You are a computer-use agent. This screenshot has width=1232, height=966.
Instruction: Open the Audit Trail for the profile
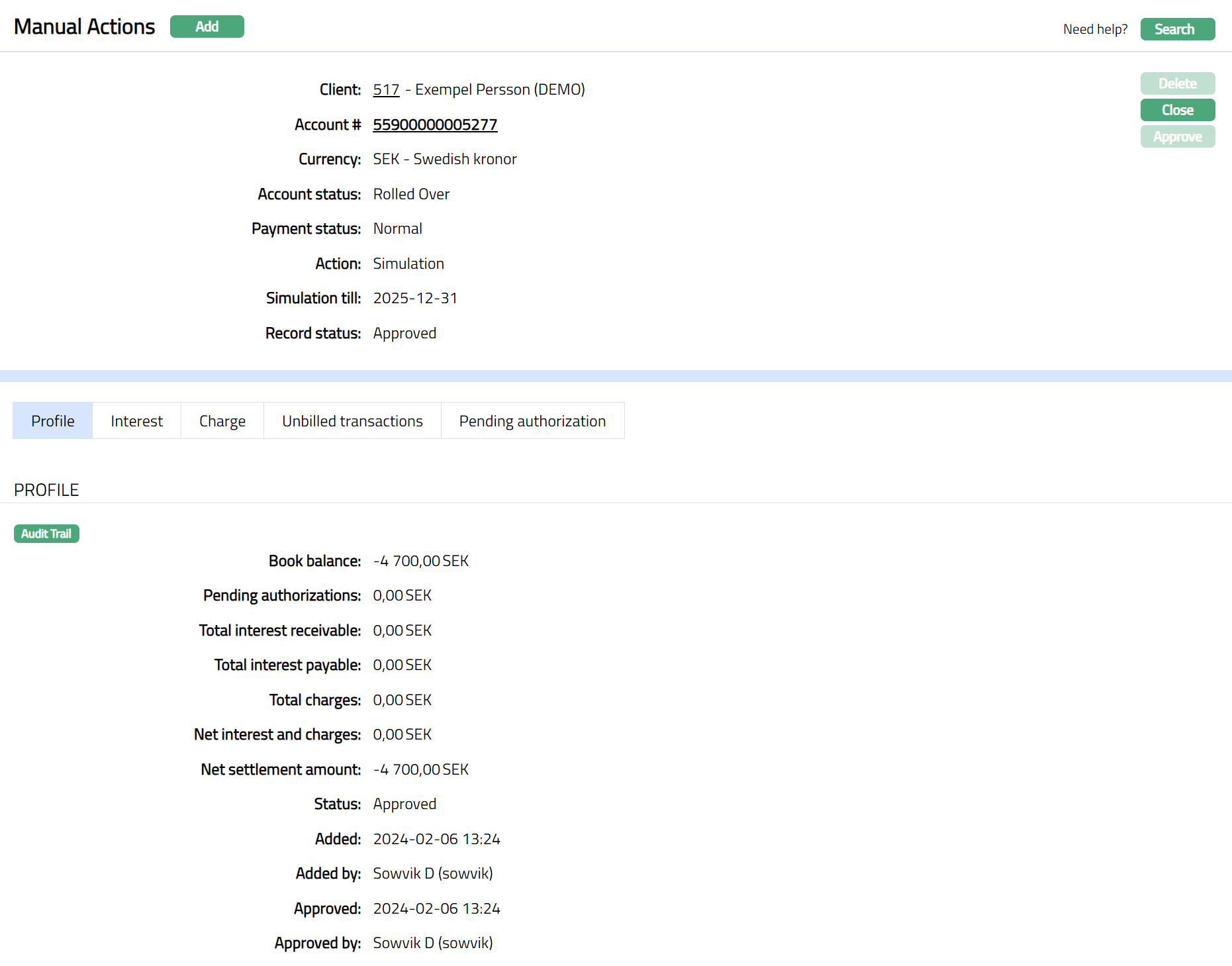[46, 534]
